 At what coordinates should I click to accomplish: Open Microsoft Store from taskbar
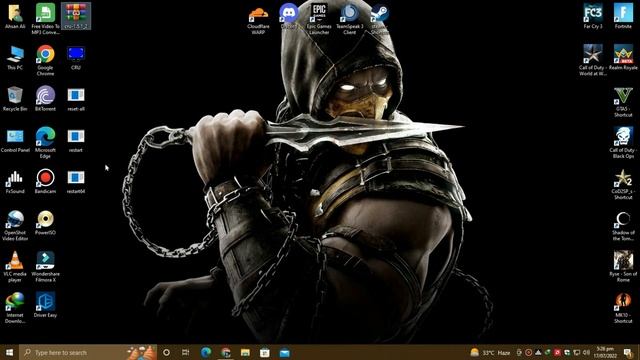264,352
